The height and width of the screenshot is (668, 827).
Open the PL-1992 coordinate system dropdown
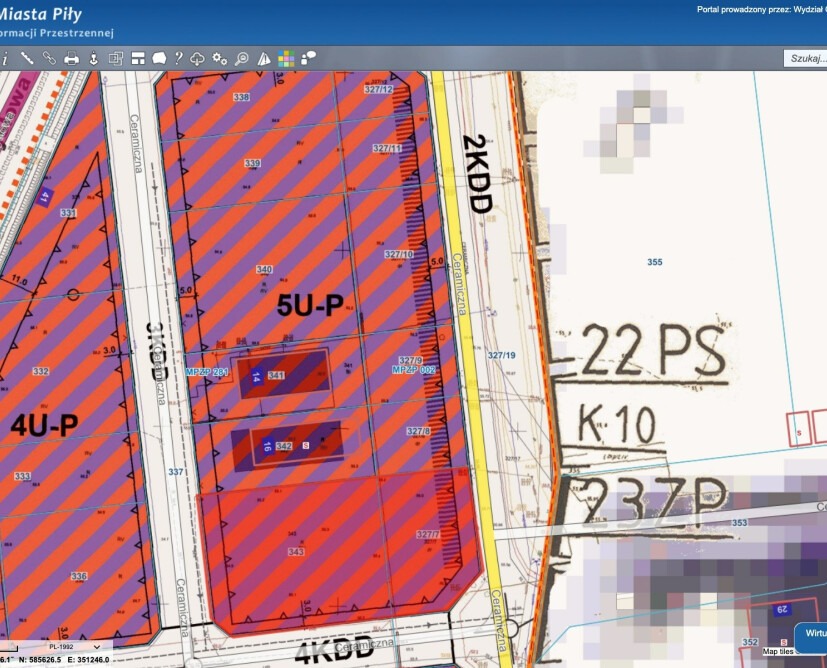click(x=76, y=647)
